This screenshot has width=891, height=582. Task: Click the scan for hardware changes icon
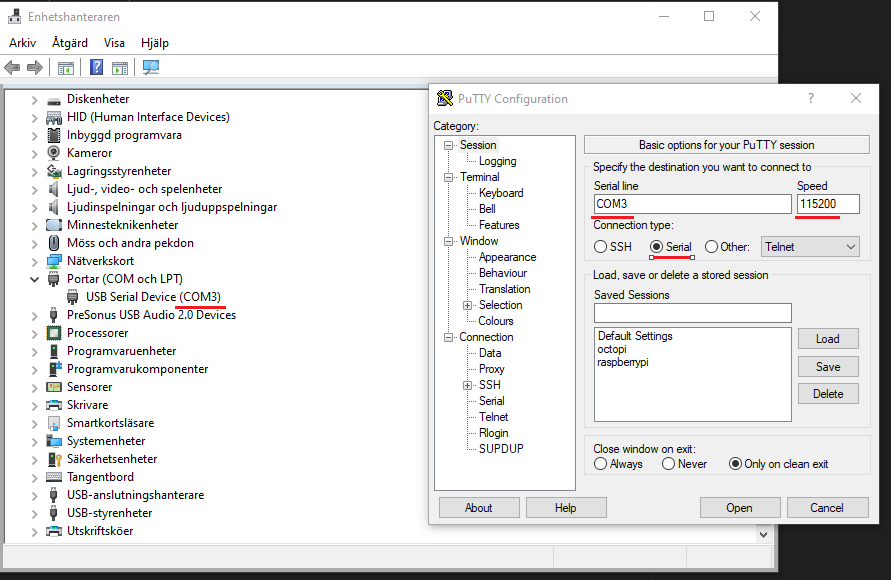[151, 68]
